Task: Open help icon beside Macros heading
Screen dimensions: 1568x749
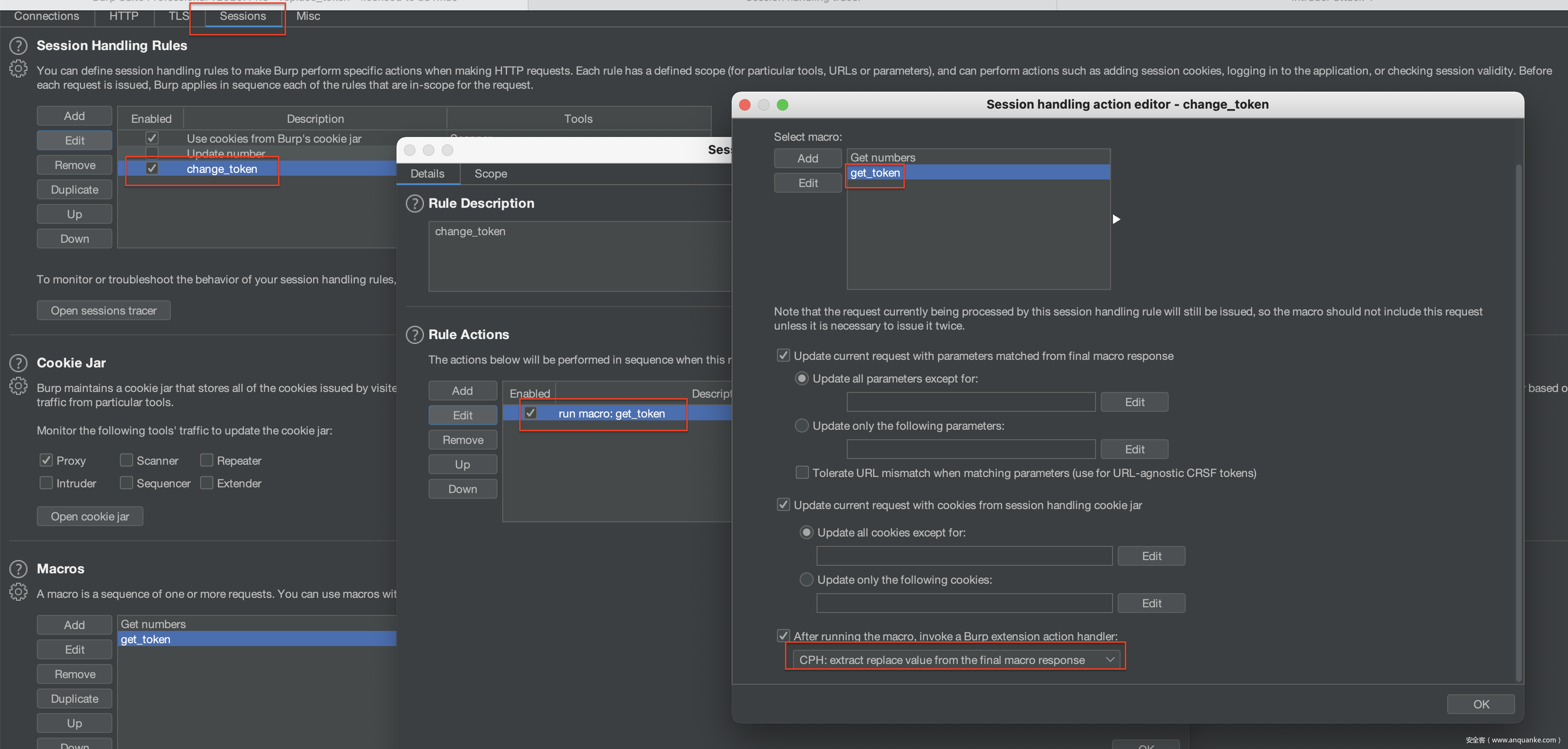Action: 18,569
